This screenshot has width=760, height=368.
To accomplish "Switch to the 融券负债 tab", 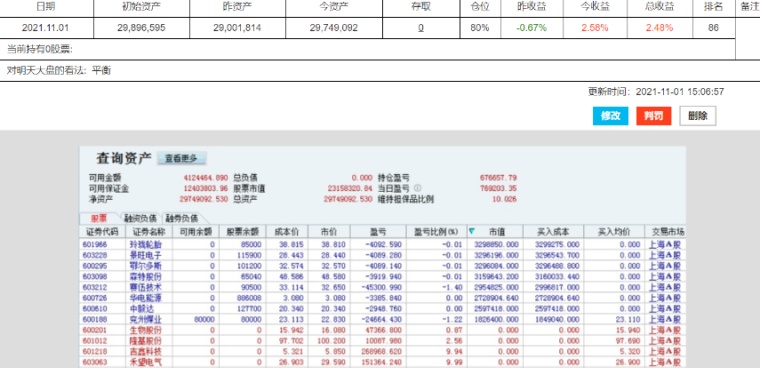I will pyautogui.click(x=181, y=218).
